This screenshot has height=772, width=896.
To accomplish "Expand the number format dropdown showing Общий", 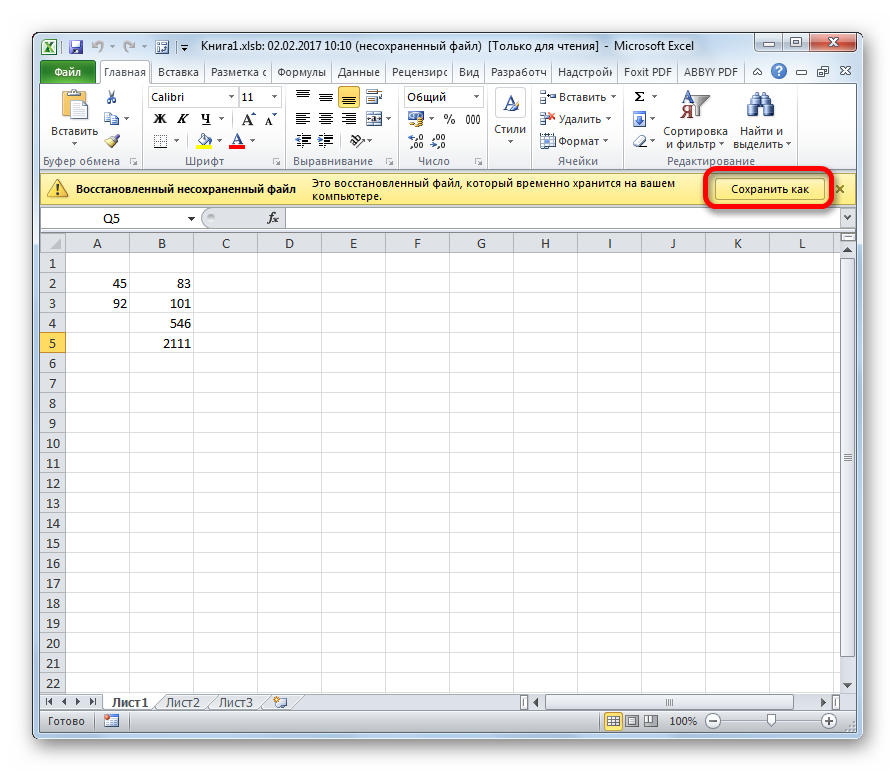I will [476, 97].
